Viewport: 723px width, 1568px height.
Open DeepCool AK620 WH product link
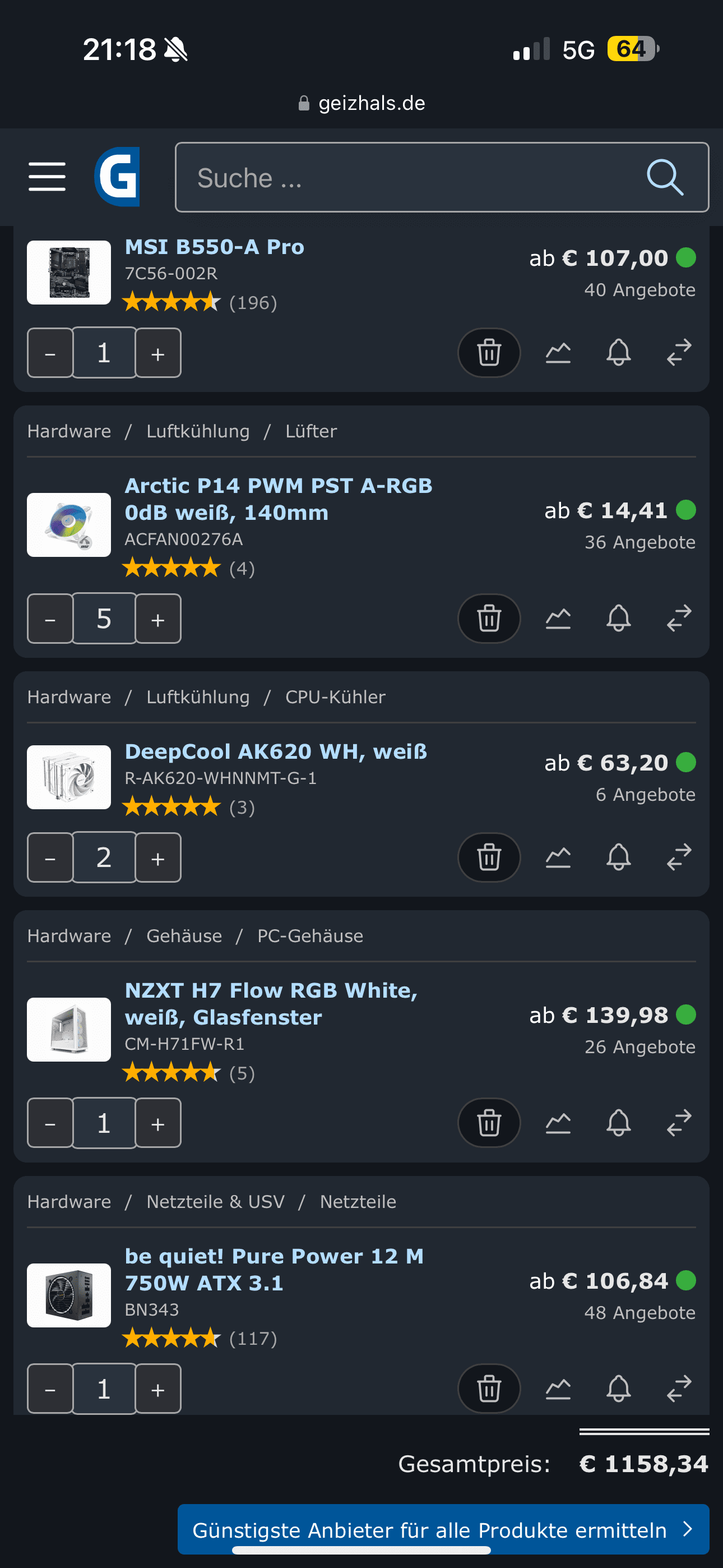[276, 751]
